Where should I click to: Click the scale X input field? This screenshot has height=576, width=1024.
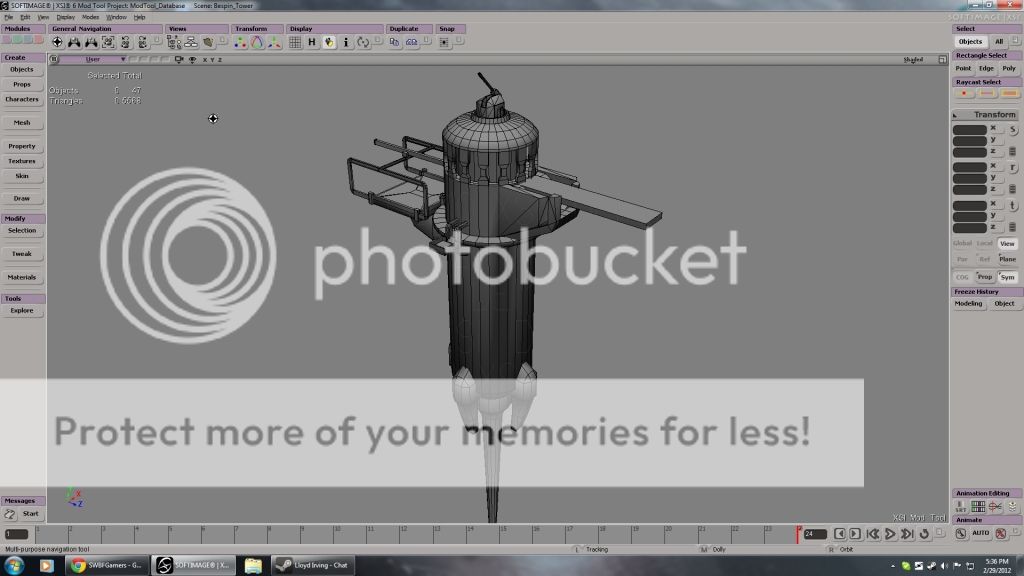(x=970, y=129)
